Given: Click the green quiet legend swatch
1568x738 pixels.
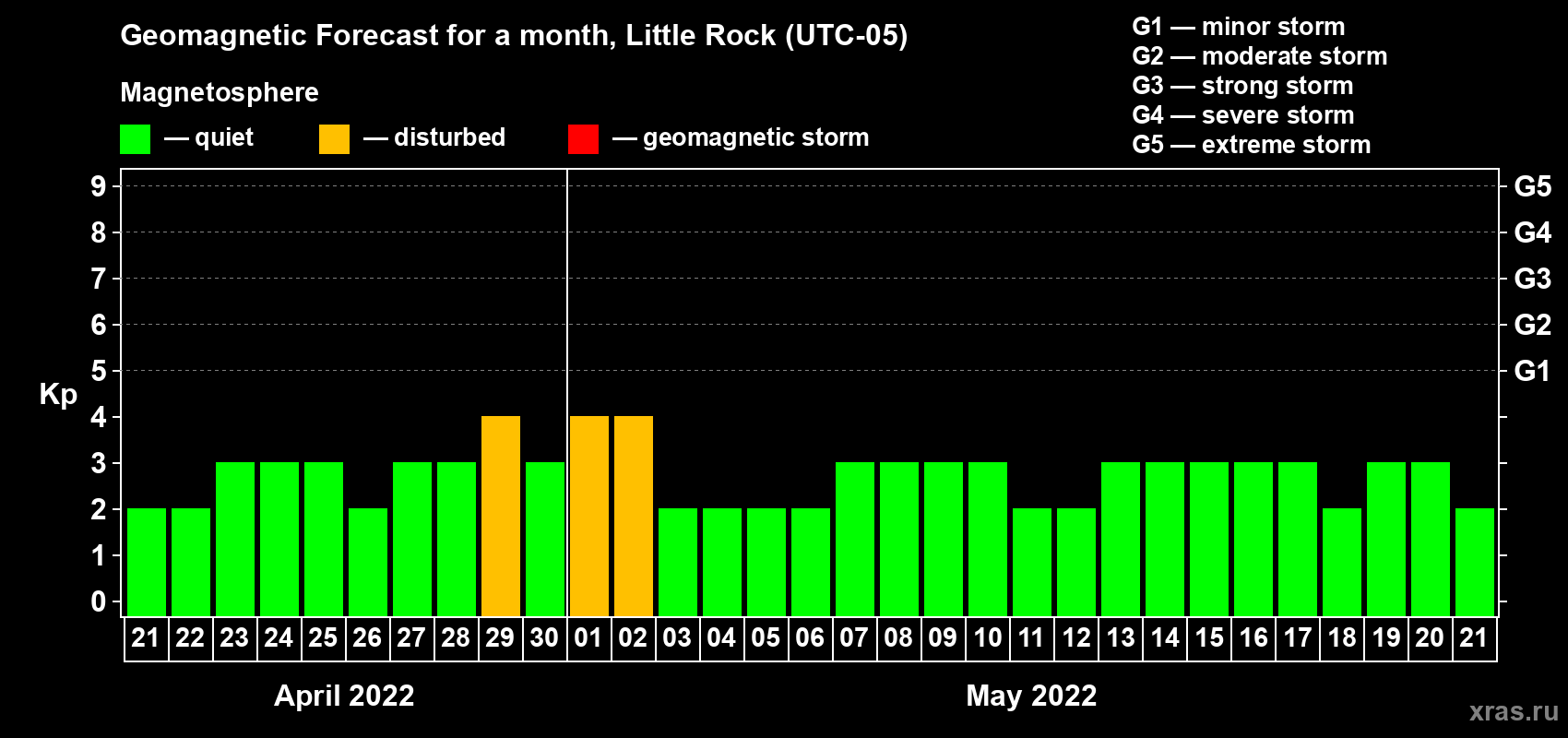Looking at the screenshot, I should pos(135,139).
